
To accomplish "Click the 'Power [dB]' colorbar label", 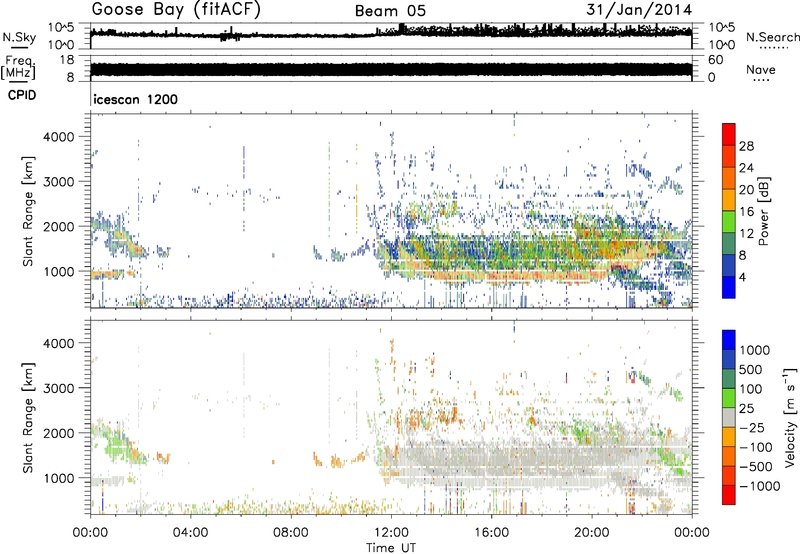I will point(763,211).
